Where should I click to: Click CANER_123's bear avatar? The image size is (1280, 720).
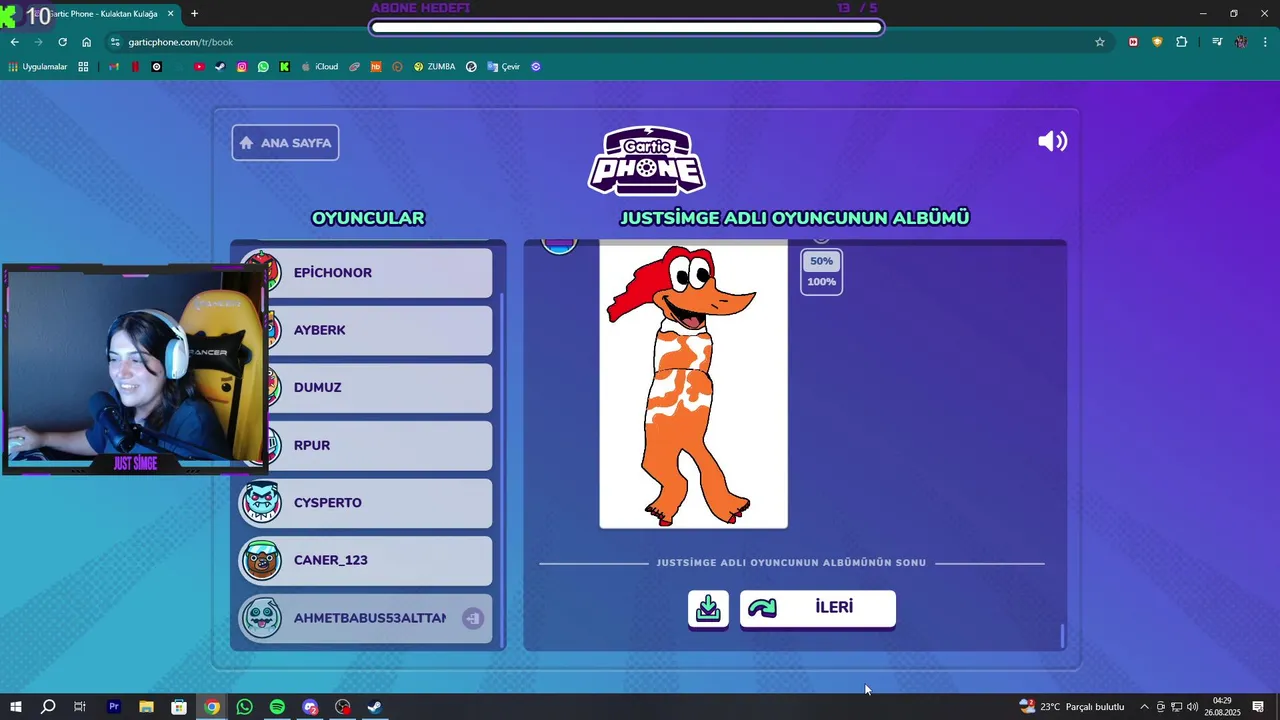click(260, 560)
